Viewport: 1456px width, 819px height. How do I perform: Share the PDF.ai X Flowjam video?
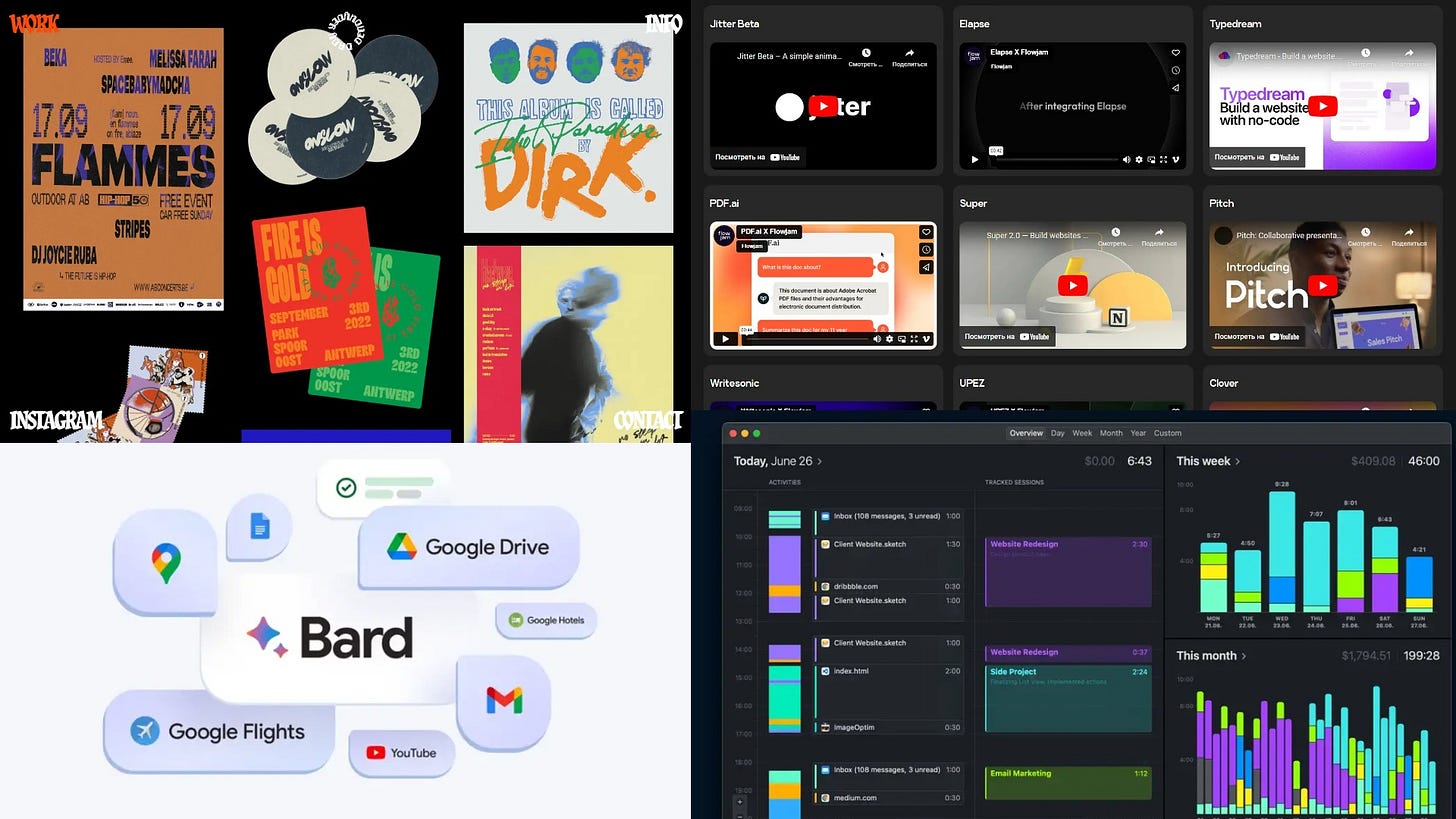[926, 267]
